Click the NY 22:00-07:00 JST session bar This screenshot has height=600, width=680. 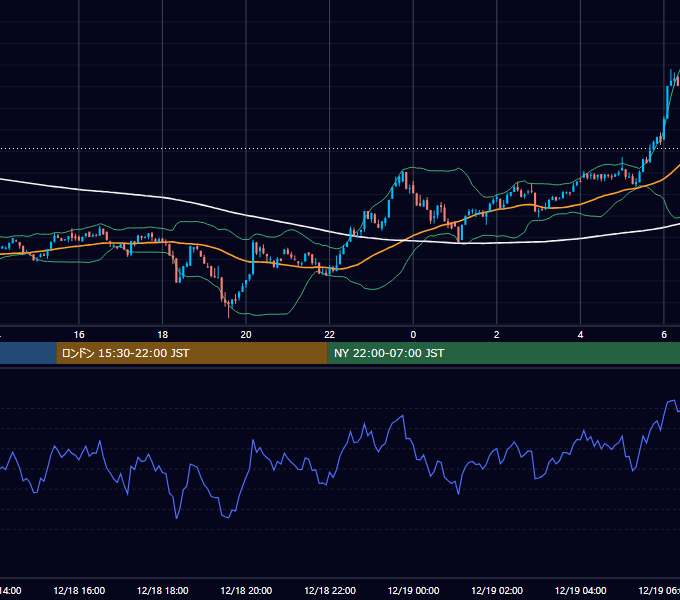tap(503, 353)
